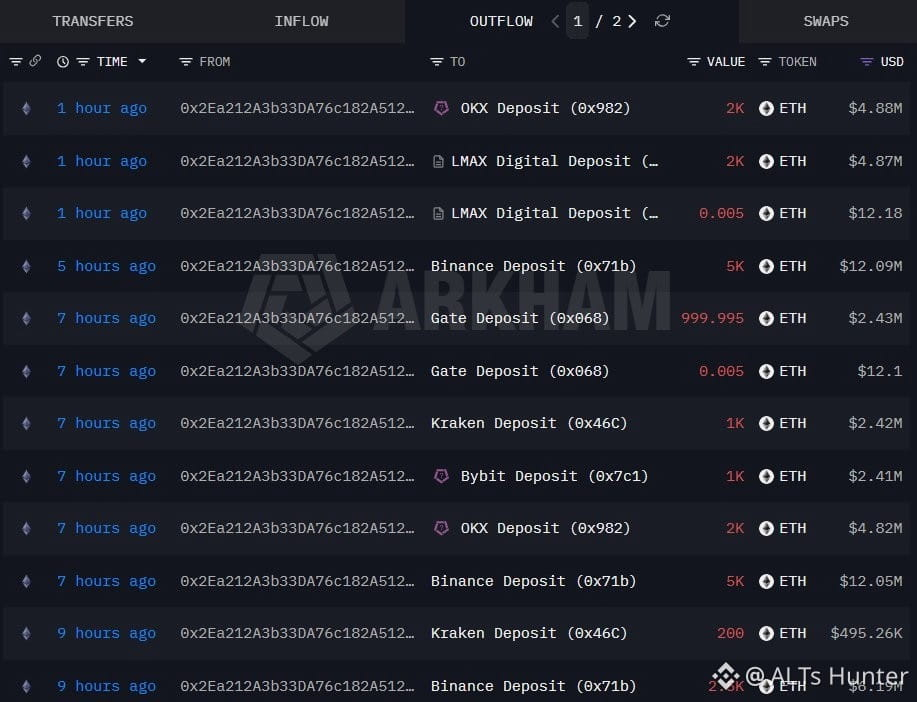Open Gate Deposit (0x068) in $12.1 row

tap(520, 371)
